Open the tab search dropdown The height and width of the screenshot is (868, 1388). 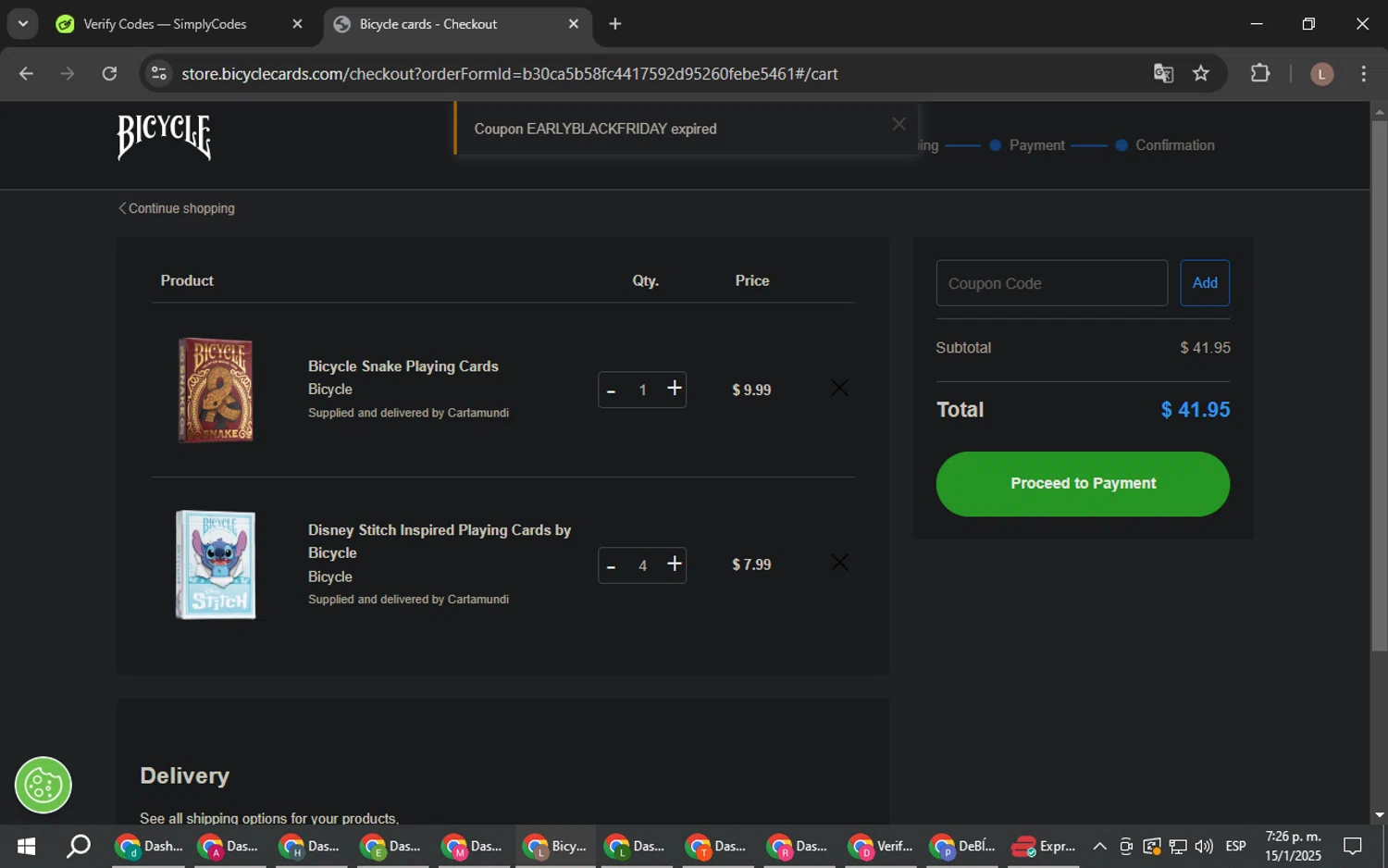point(23,24)
